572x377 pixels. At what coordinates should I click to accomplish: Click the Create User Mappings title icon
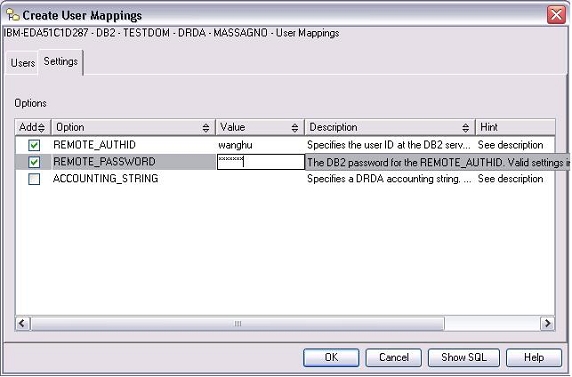coord(13,15)
